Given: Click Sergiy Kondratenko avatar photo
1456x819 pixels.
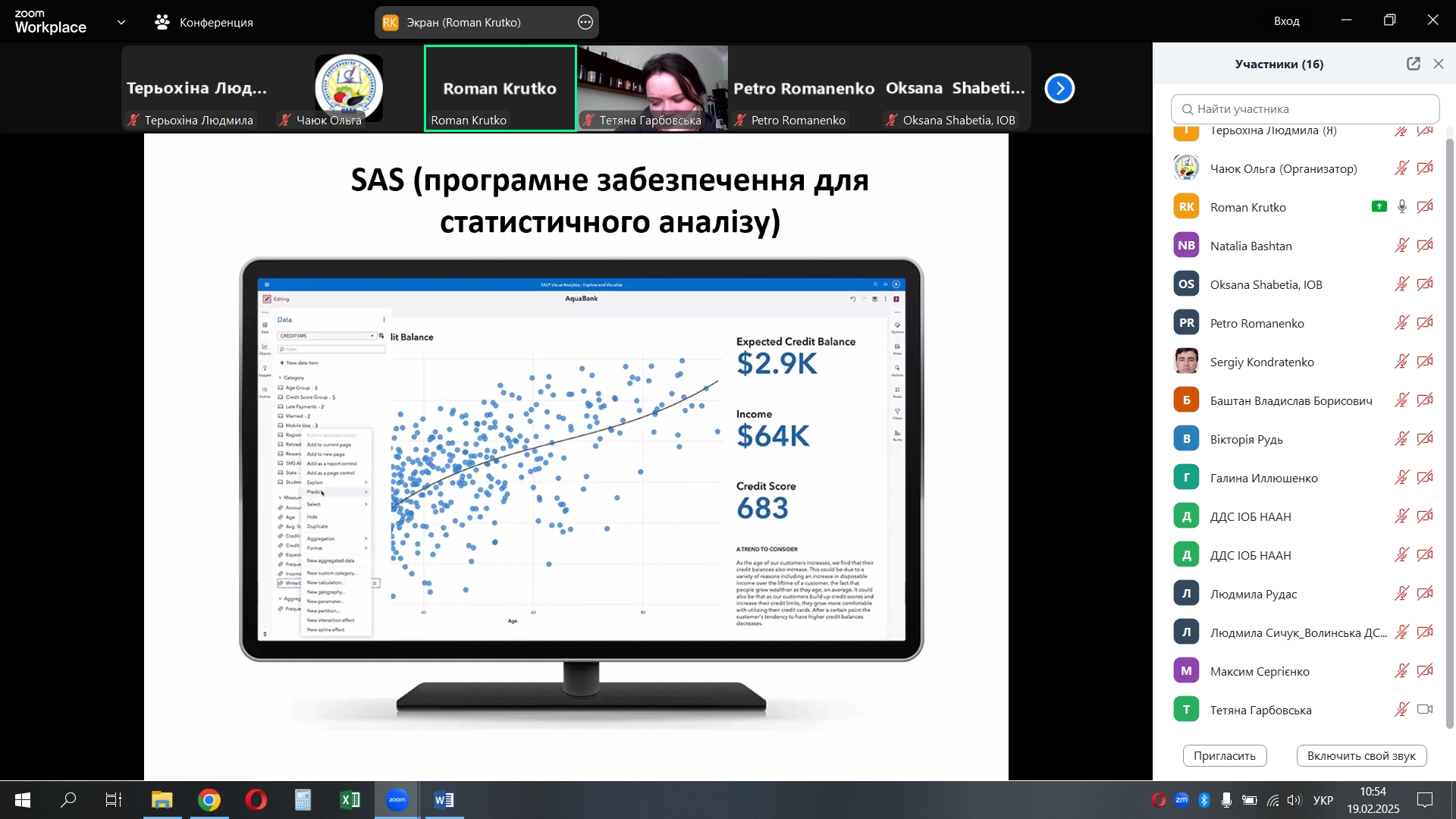Looking at the screenshot, I should click(1186, 361).
